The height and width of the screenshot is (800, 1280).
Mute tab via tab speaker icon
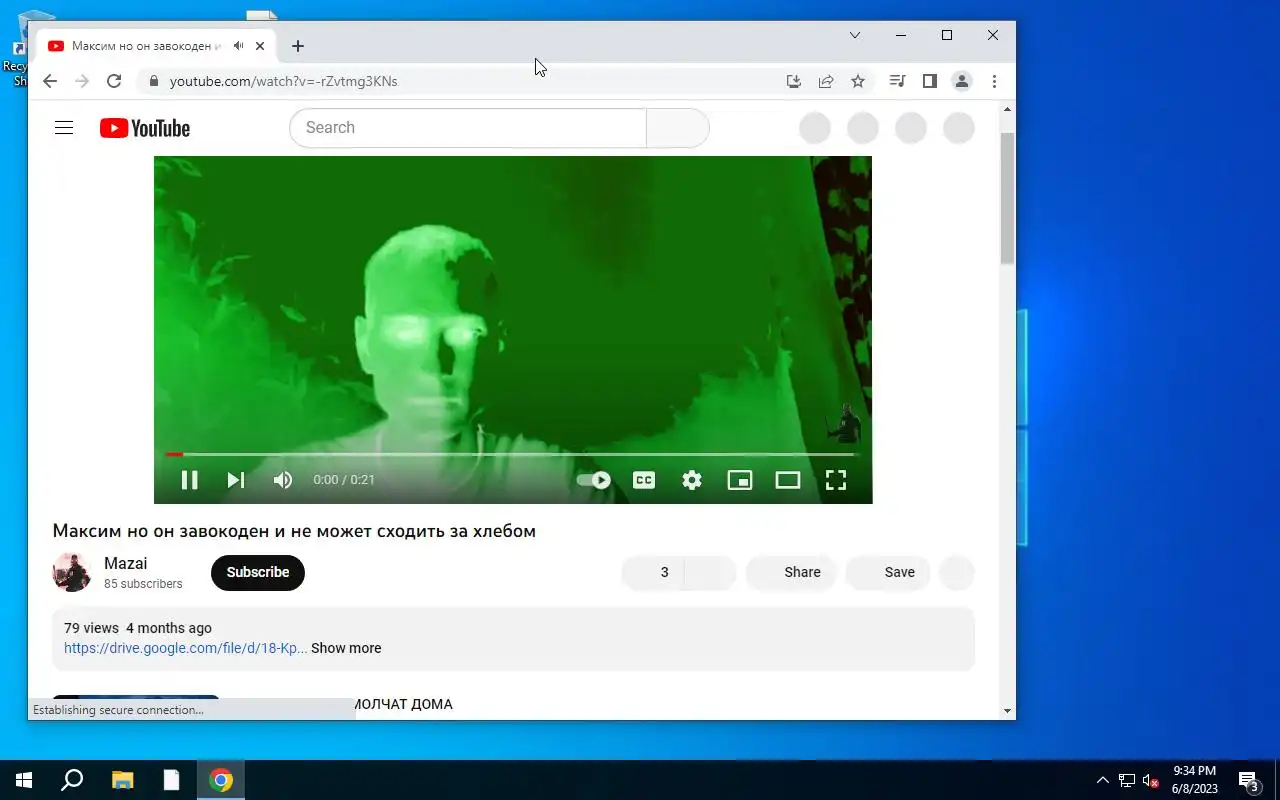pyautogui.click(x=238, y=46)
